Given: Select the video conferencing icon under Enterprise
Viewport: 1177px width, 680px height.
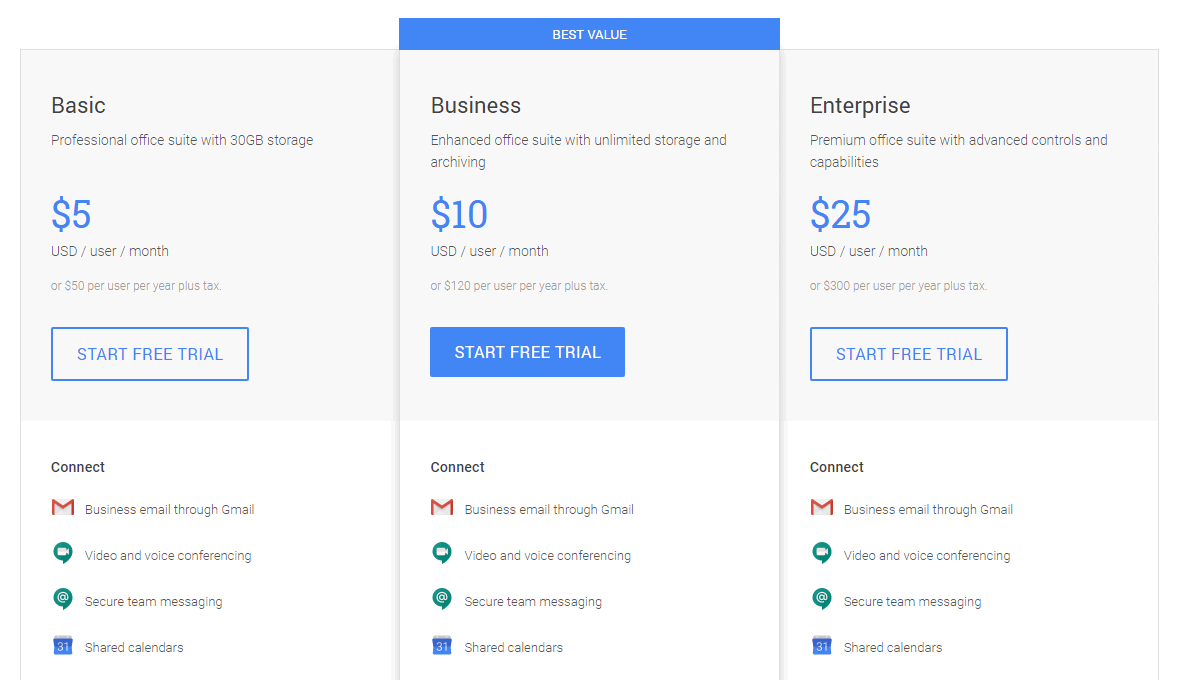Looking at the screenshot, I should pyautogui.click(x=821, y=554).
